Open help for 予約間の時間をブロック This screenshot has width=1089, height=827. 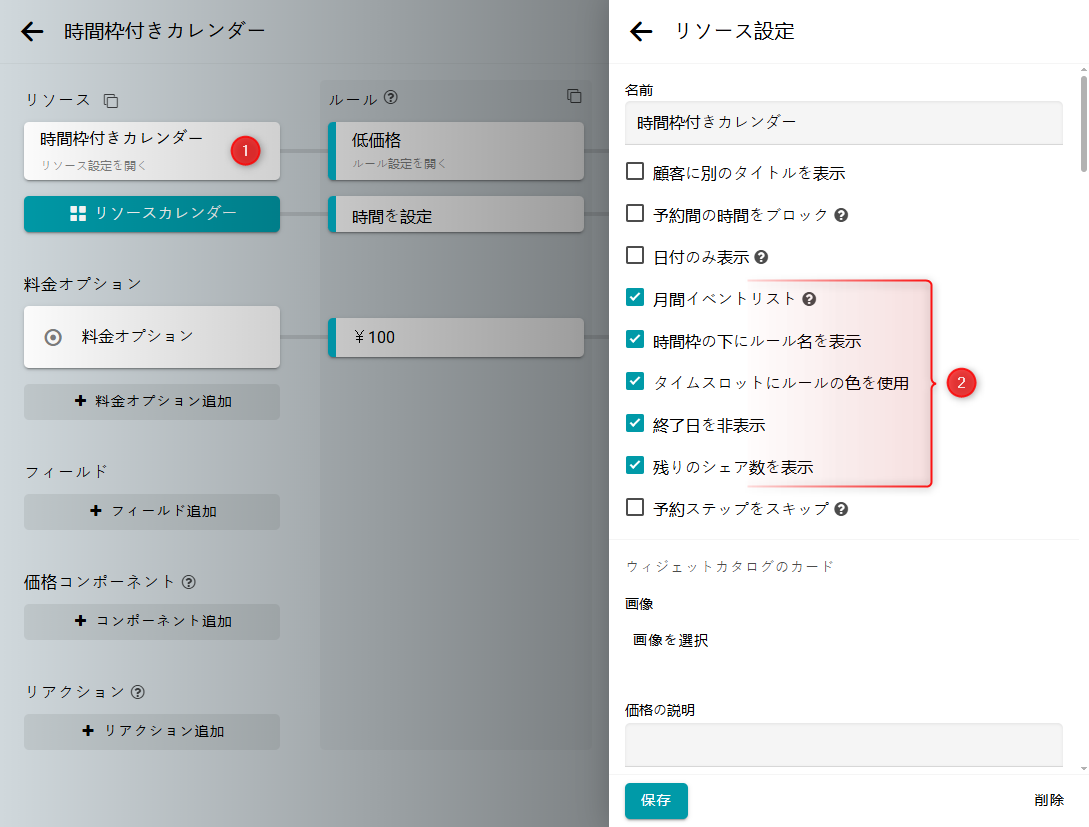(x=841, y=215)
